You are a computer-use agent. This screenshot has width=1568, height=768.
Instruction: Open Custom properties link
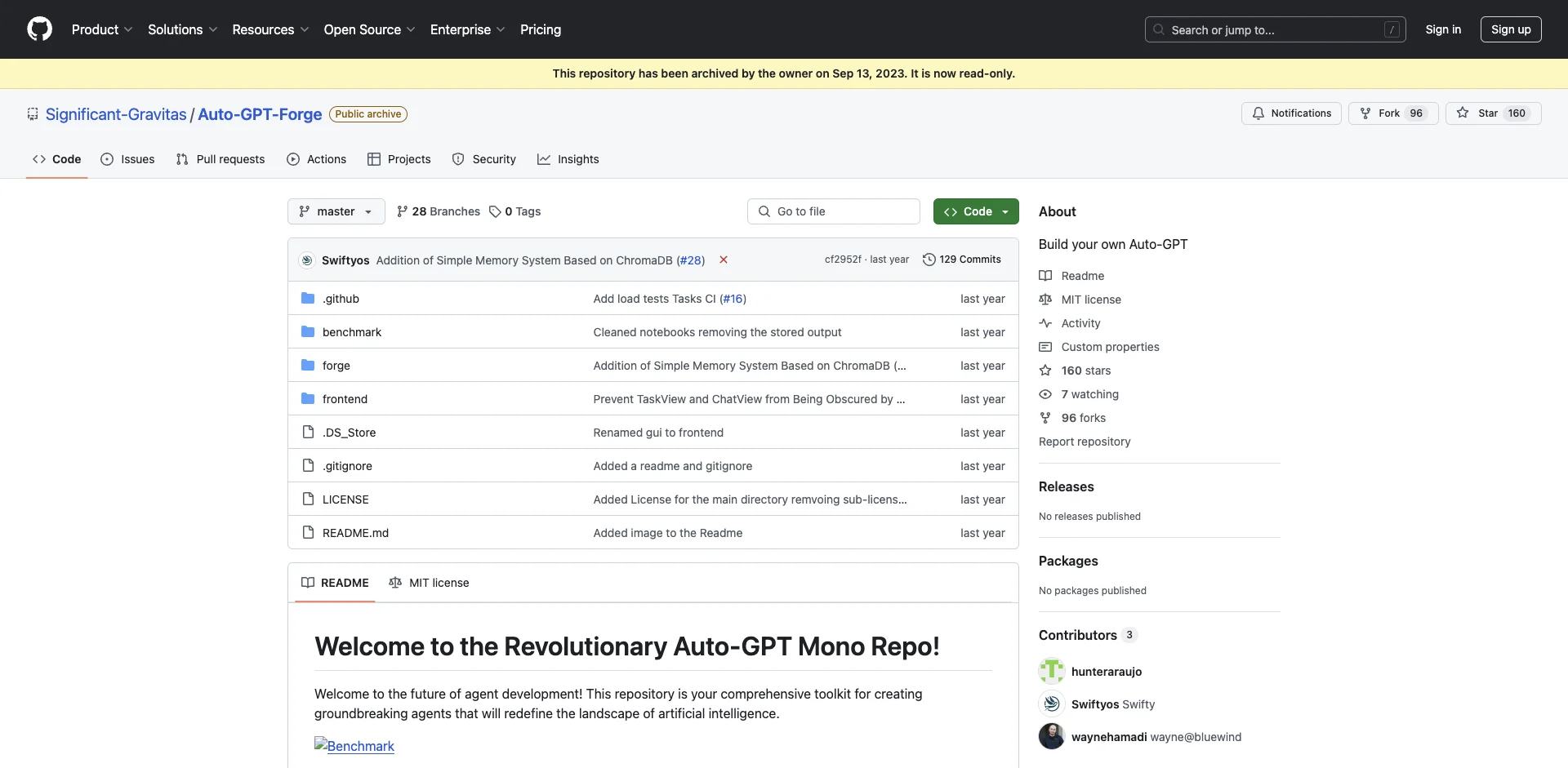pos(1099,347)
